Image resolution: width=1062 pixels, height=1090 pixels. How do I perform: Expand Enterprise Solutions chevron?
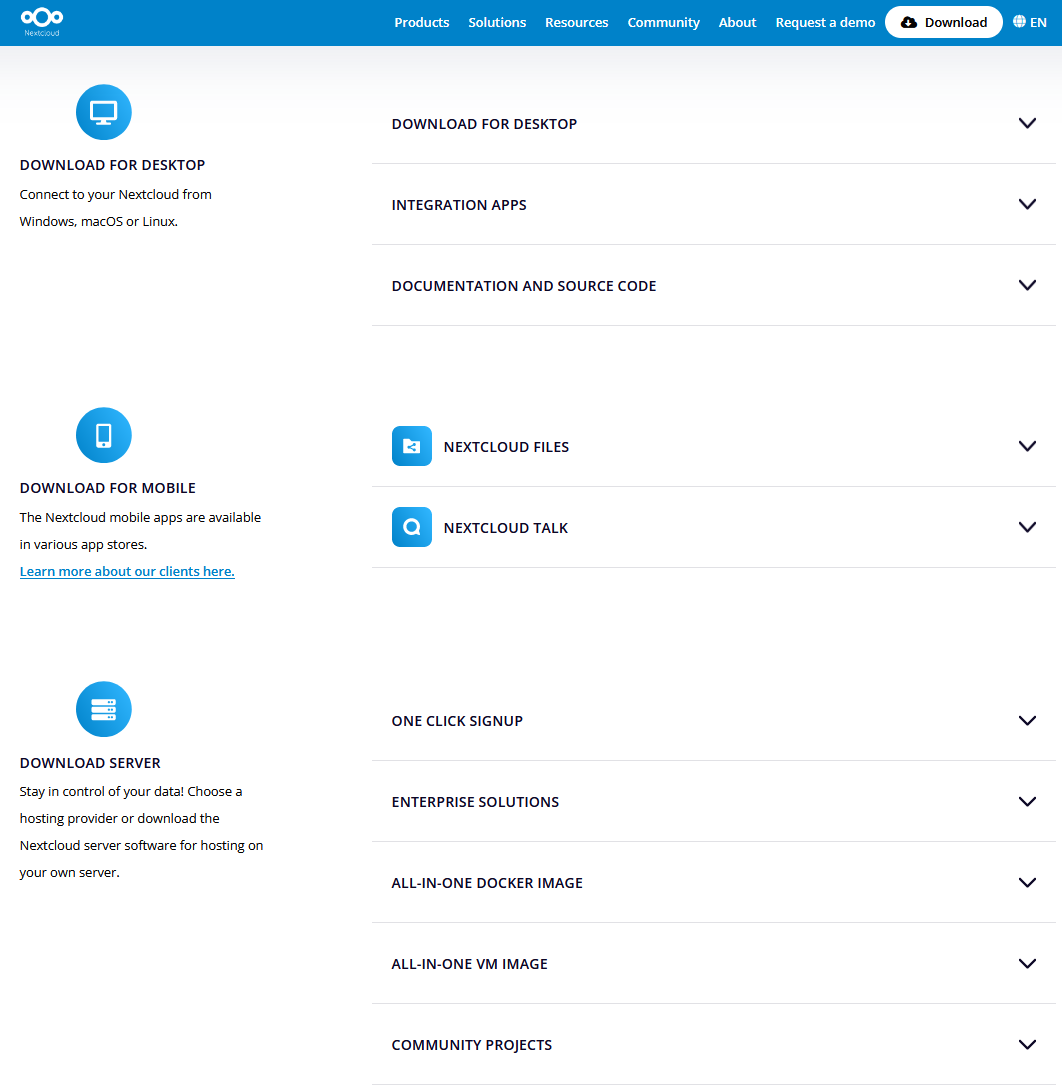pyautogui.click(x=1027, y=802)
